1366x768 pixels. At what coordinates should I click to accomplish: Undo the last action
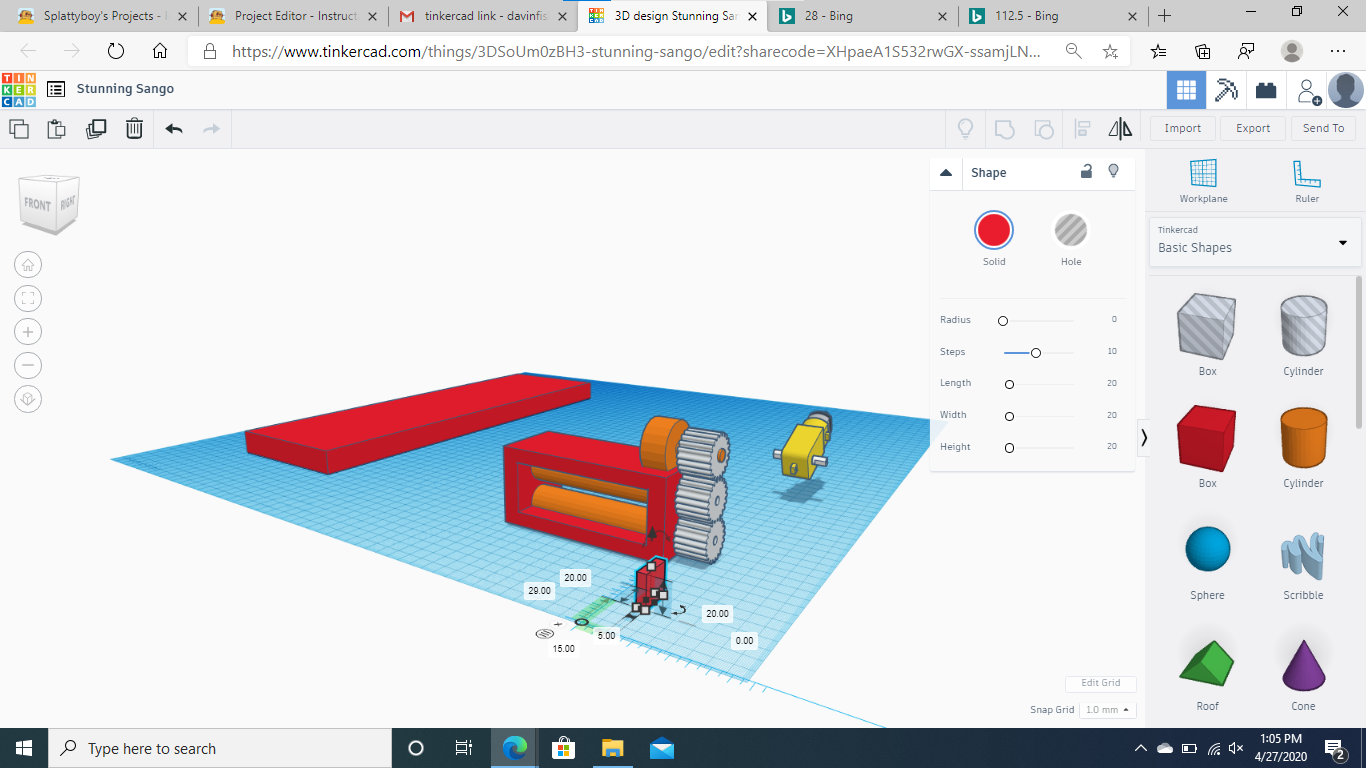[174, 128]
